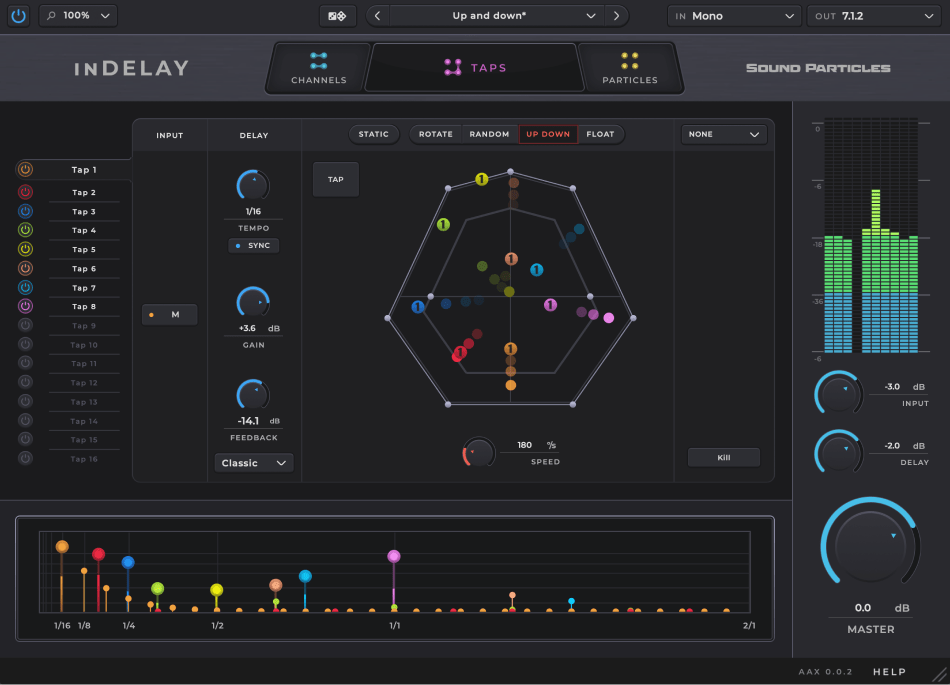Toggle Tap 3 power button
Image resolution: width=950 pixels, height=685 pixels.
coord(25,211)
